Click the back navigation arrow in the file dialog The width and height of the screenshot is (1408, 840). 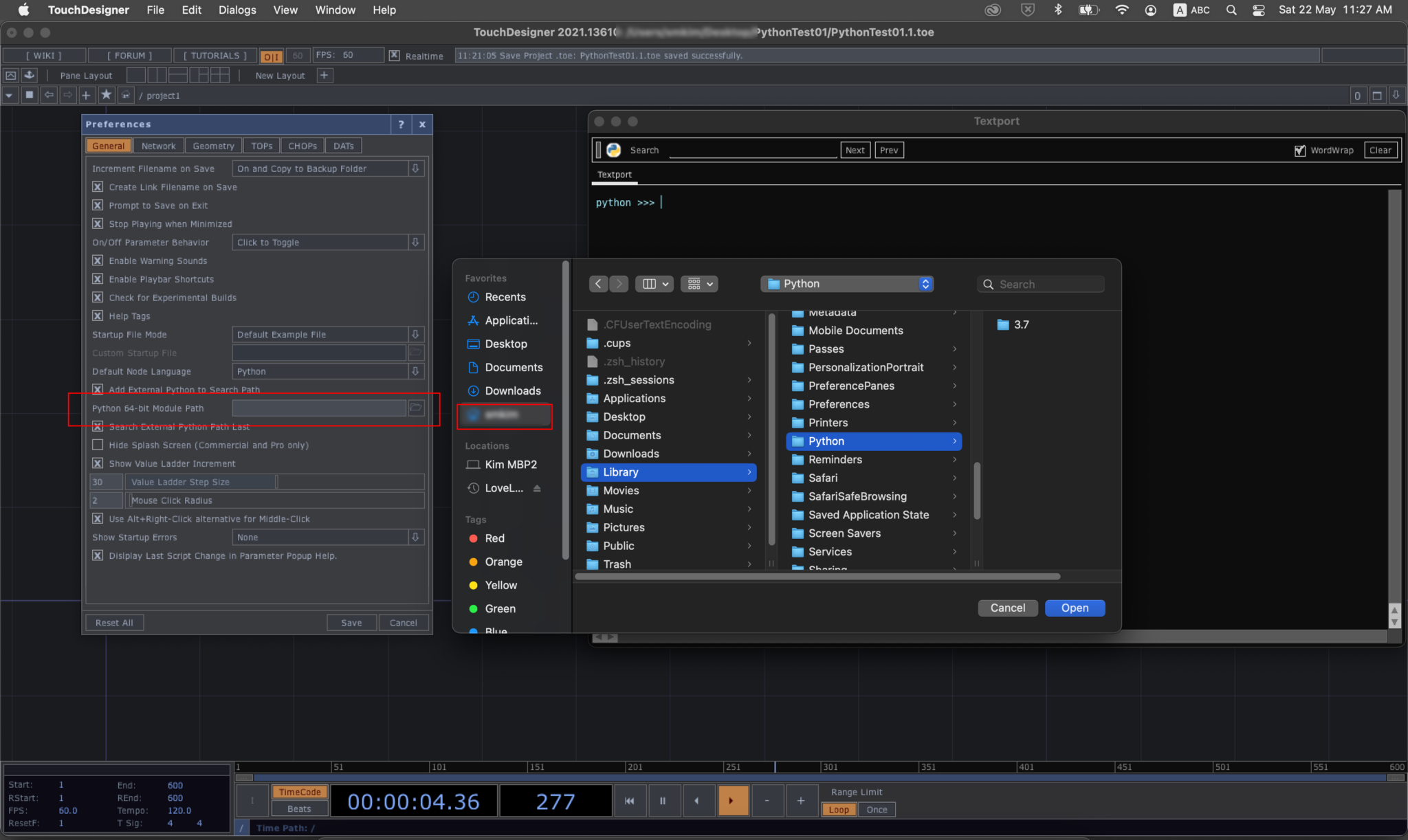point(597,284)
